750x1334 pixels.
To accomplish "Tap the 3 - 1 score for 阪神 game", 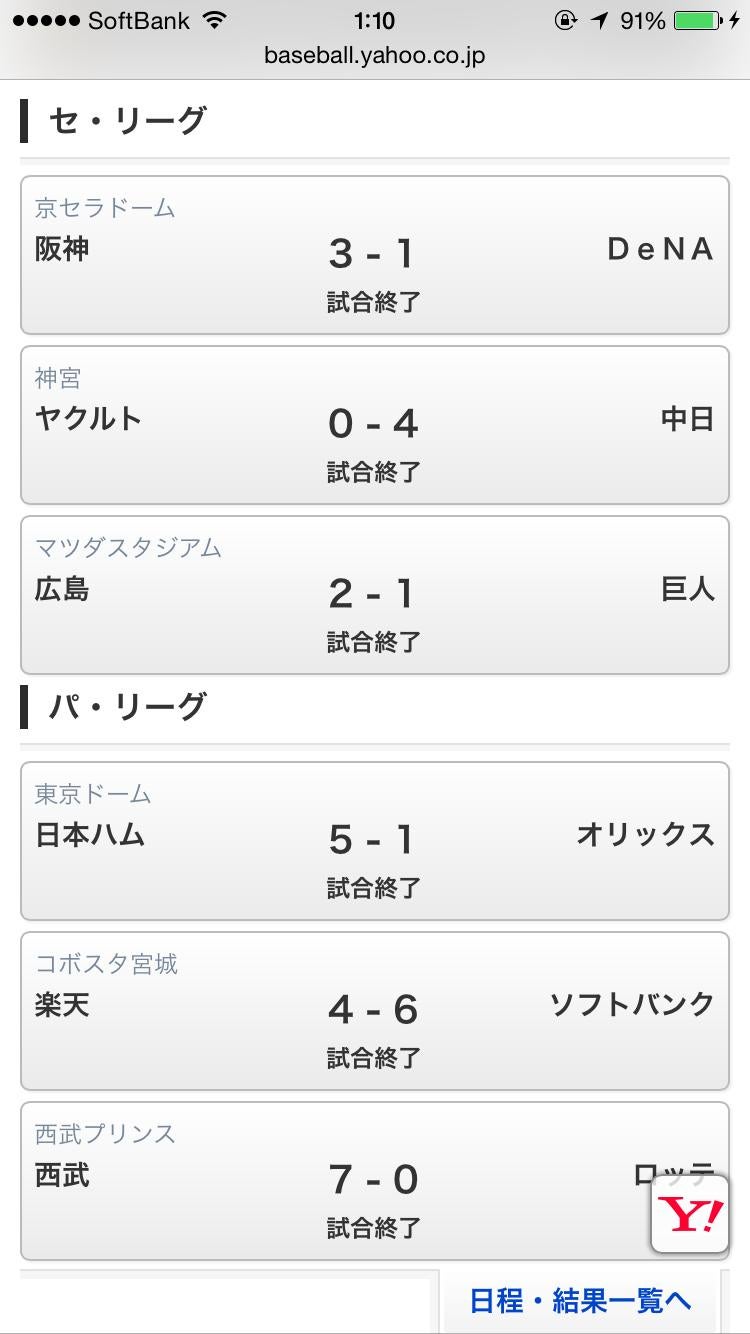I will (x=371, y=254).
